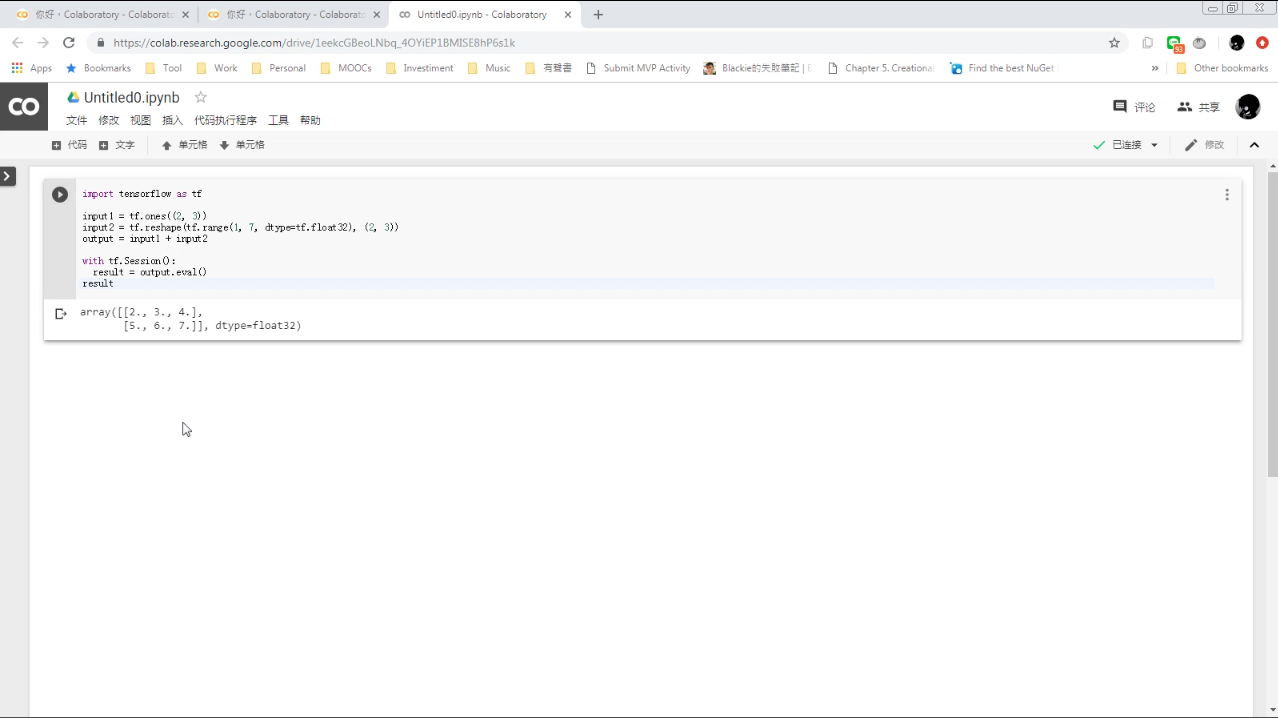
Task: Switch to the second 你好 Colaboratory tab
Action: click(291, 15)
